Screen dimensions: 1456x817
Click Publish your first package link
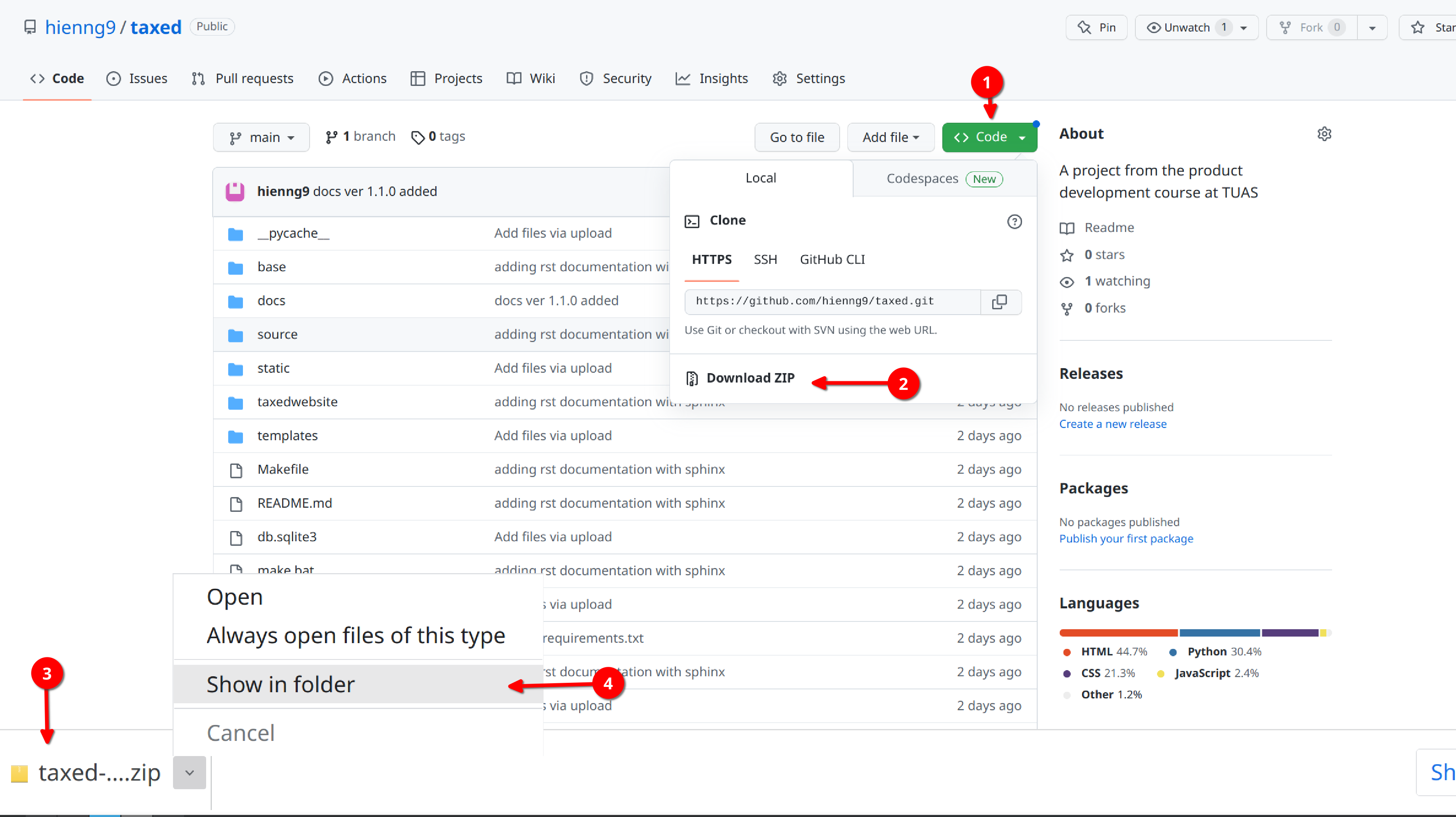(1126, 539)
